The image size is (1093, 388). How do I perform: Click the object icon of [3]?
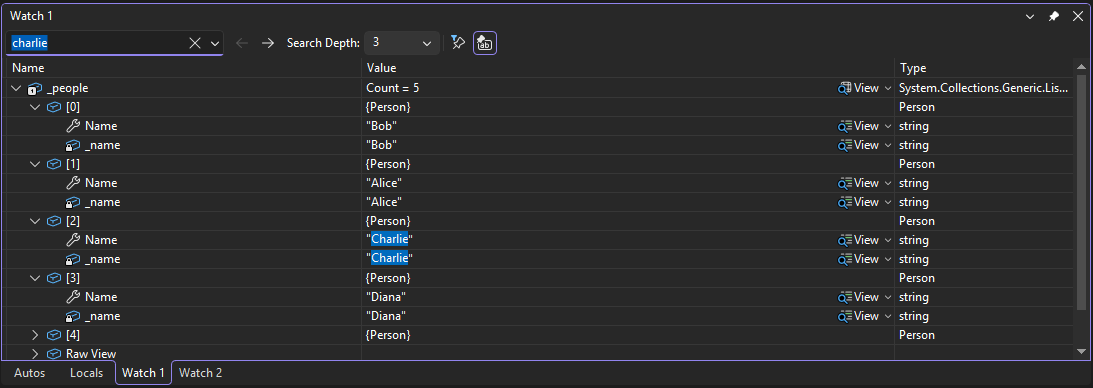point(54,278)
